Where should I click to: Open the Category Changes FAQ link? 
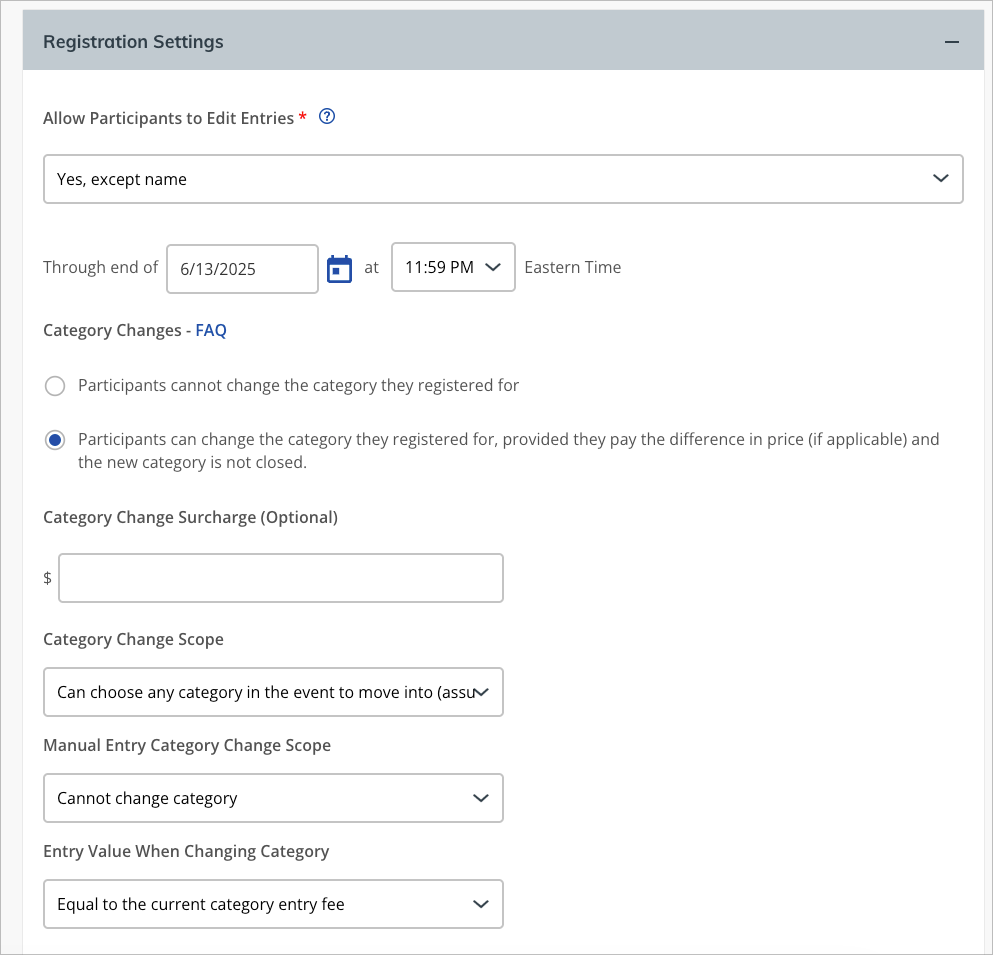(x=211, y=330)
